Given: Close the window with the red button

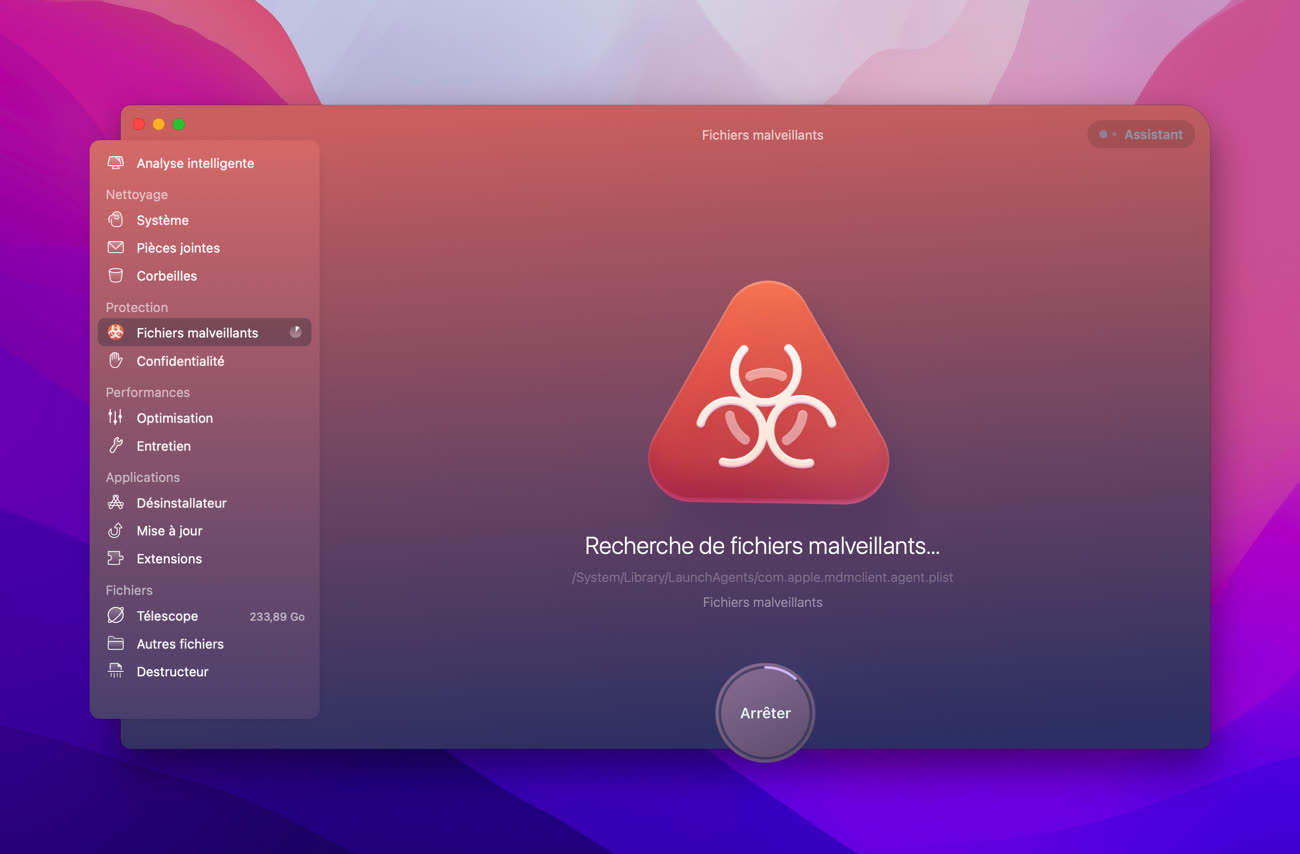Looking at the screenshot, I should coord(139,124).
